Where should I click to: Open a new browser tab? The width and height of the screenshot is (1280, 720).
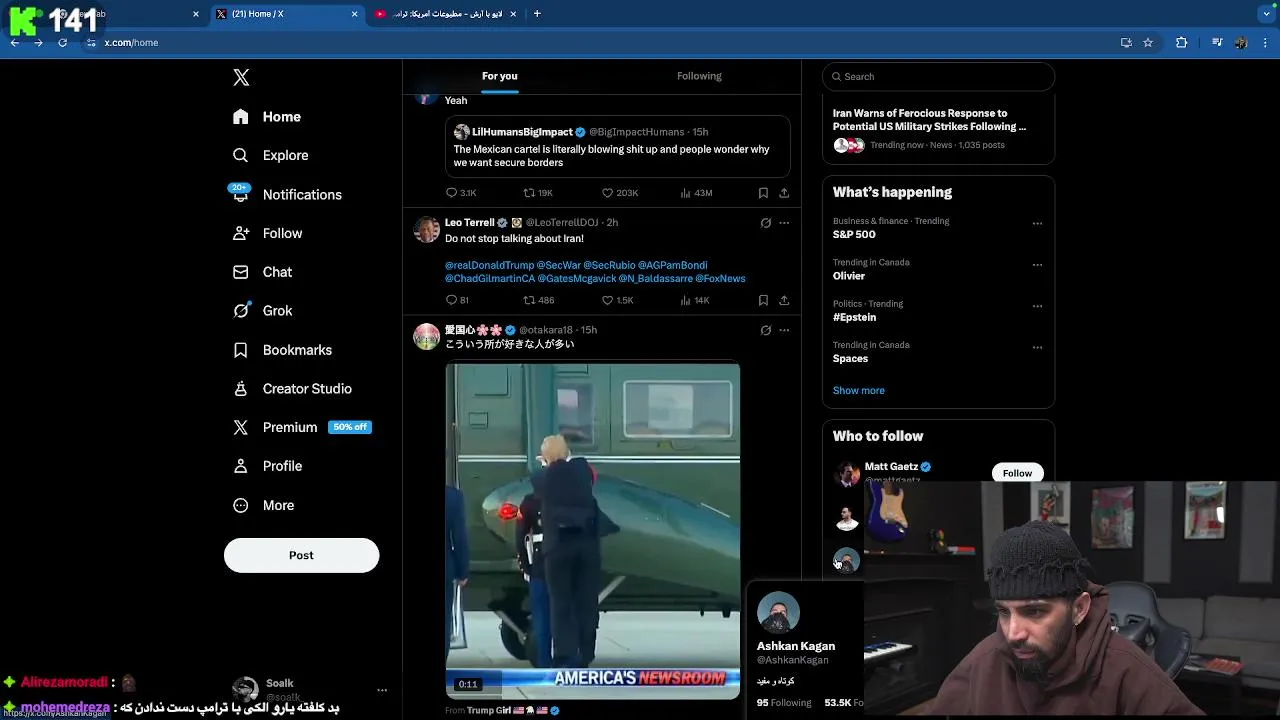point(537,14)
